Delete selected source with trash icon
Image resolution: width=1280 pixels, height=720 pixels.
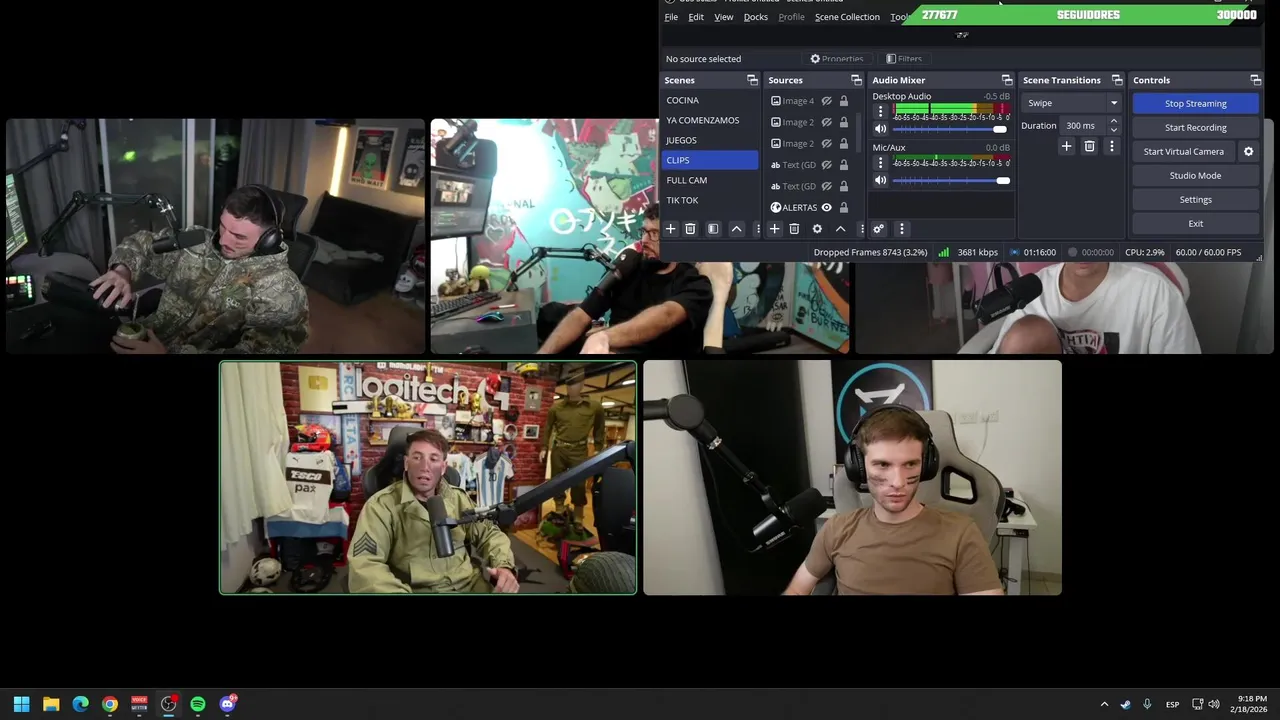pos(794,229)
